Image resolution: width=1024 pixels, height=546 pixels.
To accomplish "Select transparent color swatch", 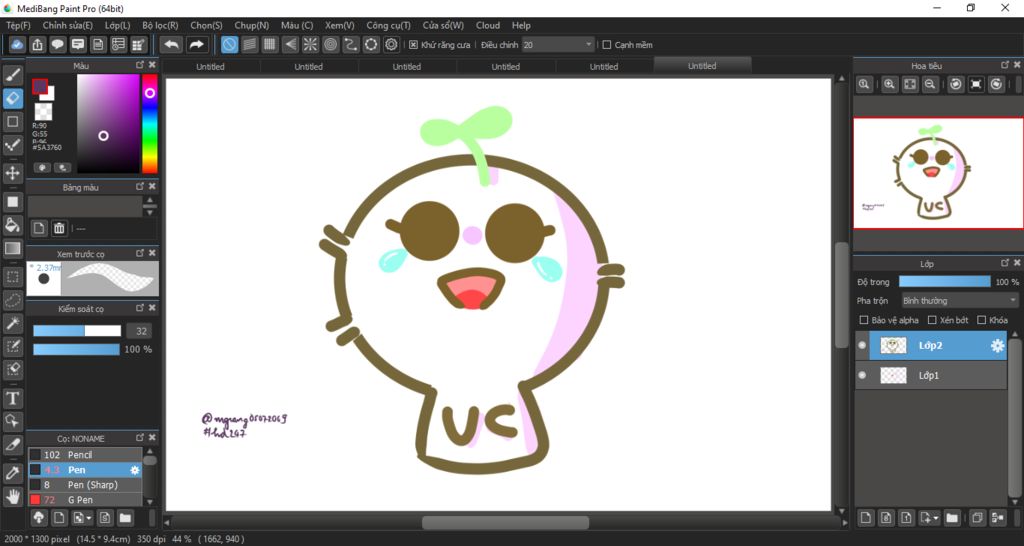I will [x=43, y=111].
